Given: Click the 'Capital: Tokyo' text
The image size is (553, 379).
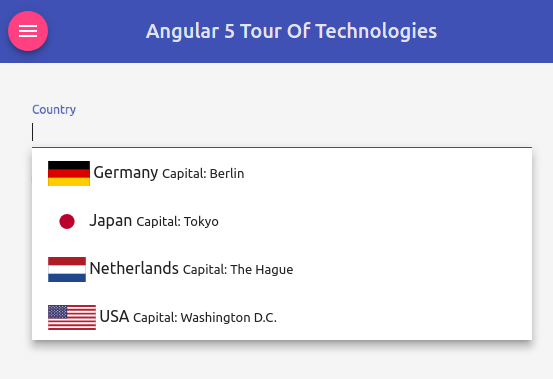Looking at the screenshot, I should point(177,222).
